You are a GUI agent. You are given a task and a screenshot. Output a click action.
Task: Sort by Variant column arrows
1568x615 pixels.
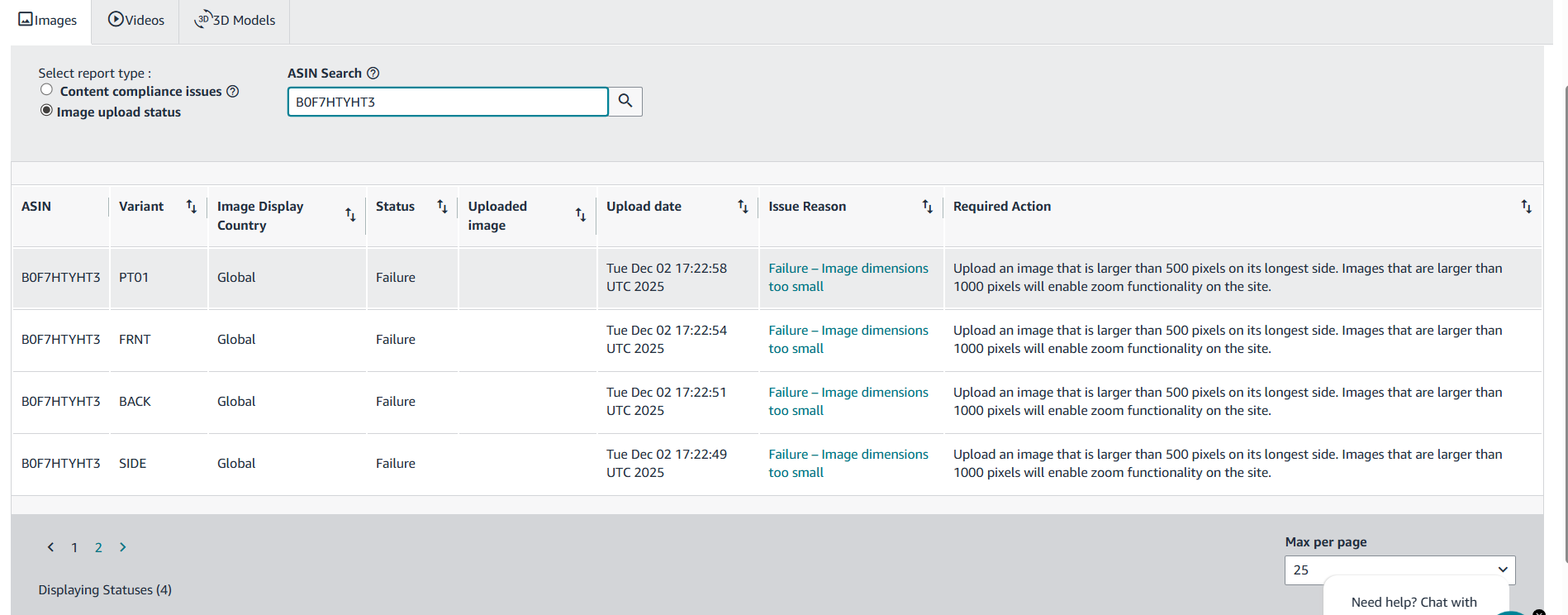(192, 207)
